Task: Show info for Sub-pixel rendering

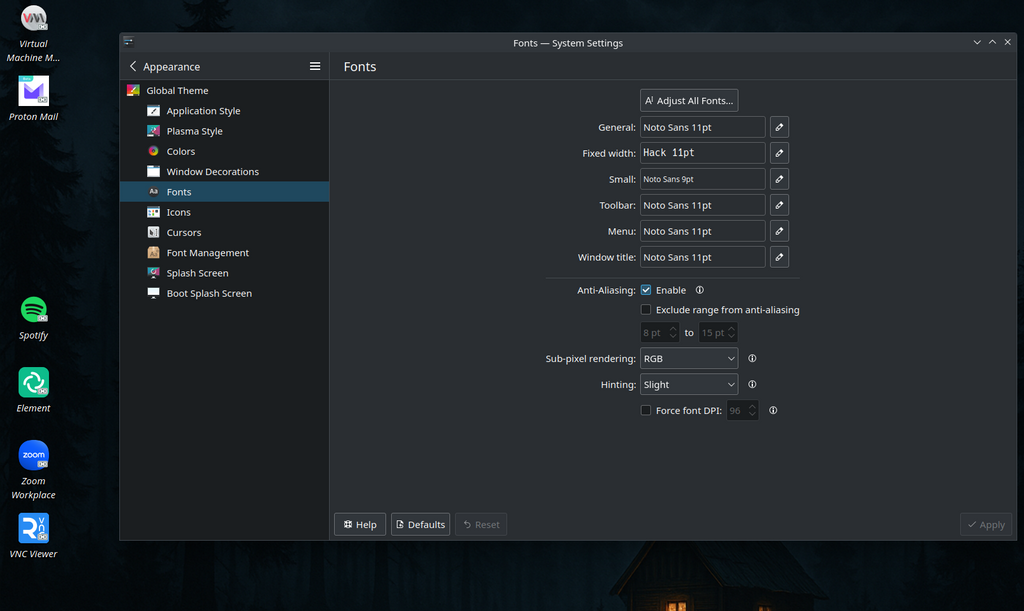Action: click(x=752, y=358)
